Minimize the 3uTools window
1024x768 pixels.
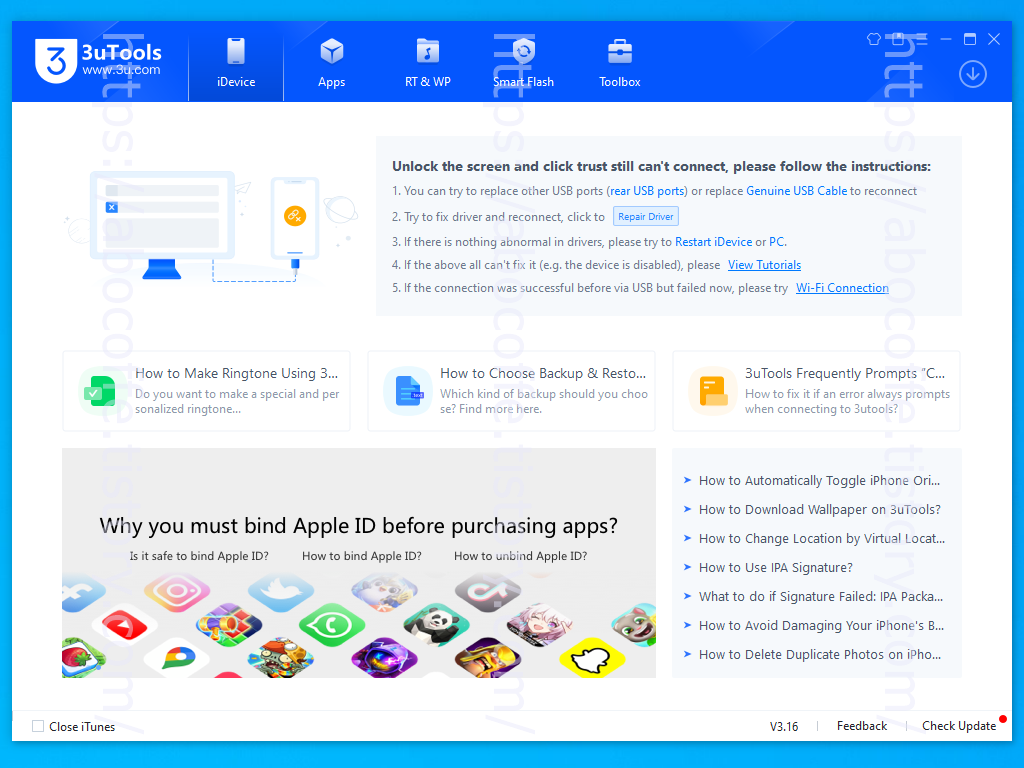coord(946,39)
